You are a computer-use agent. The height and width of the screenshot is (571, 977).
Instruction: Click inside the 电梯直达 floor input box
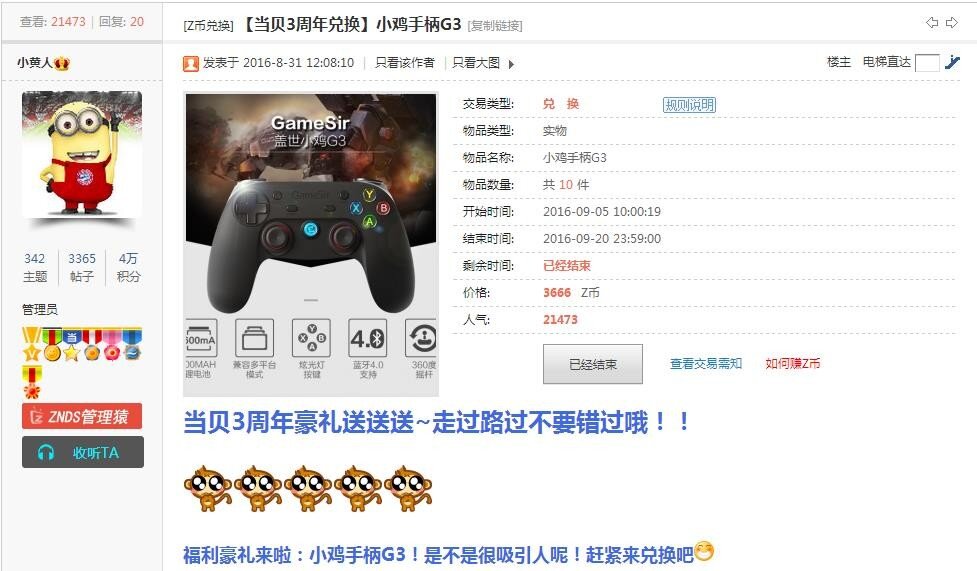click(927, 63)
